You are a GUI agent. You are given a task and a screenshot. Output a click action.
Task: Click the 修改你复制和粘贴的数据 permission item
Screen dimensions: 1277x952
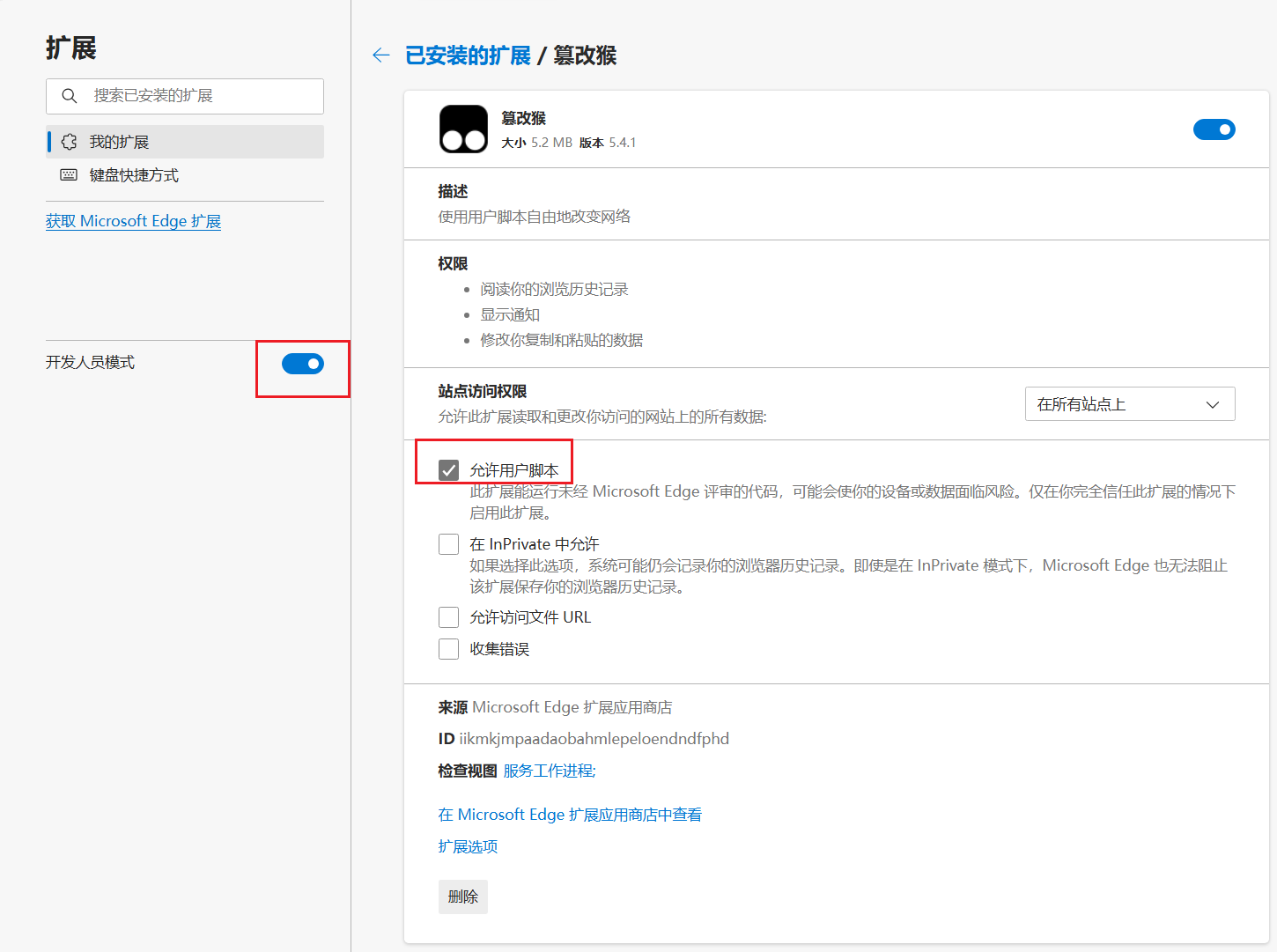tap(561, 340)
